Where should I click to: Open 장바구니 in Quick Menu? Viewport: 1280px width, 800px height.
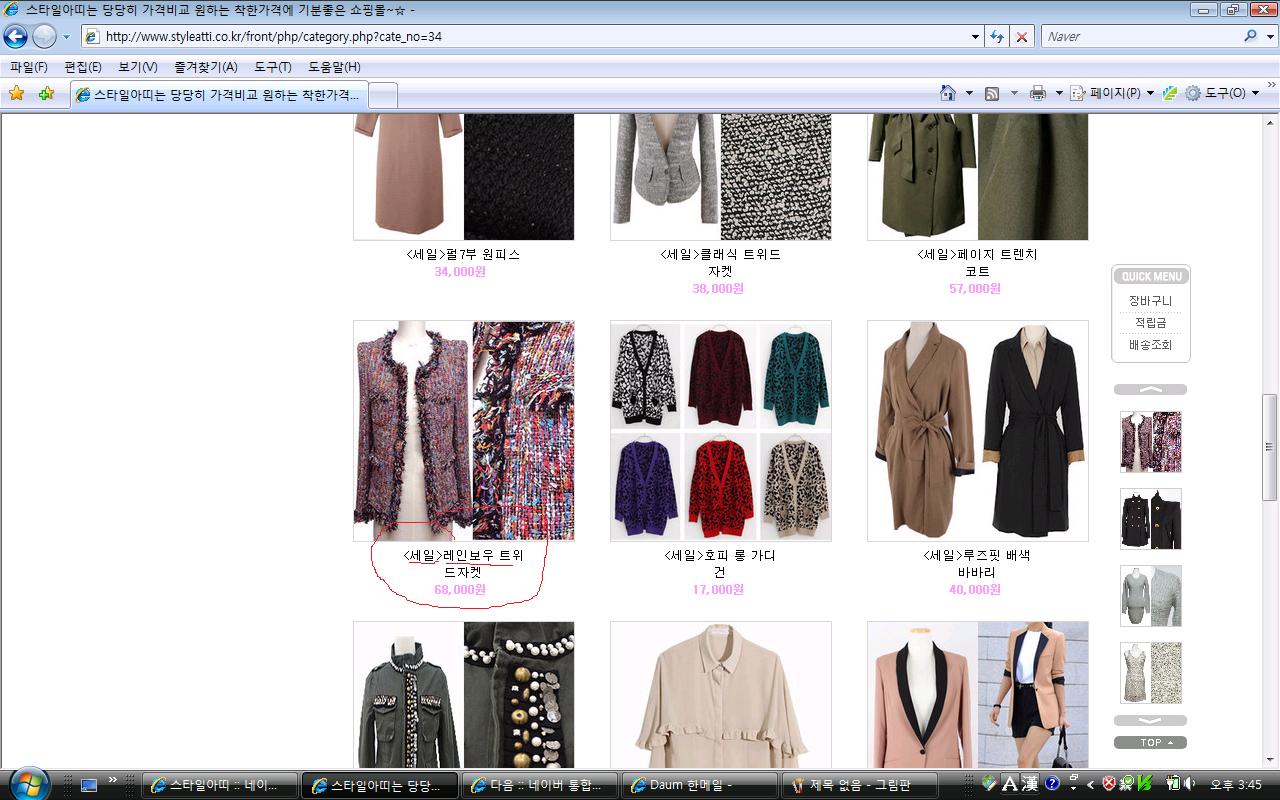(x=1150, y=301)
